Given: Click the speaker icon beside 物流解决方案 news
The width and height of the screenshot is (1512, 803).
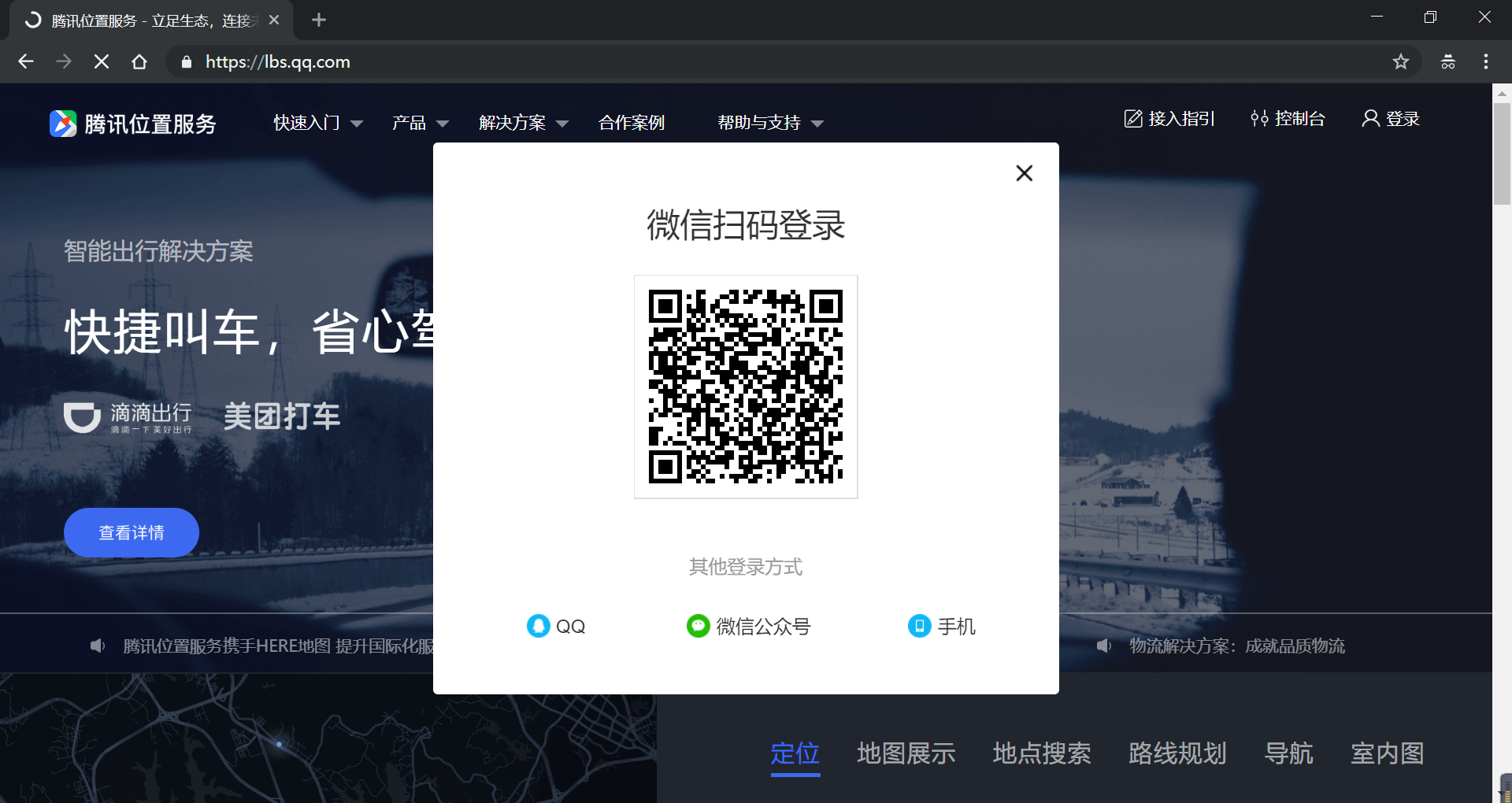Looking at the screenshot, I should (x=1104, y=646).
